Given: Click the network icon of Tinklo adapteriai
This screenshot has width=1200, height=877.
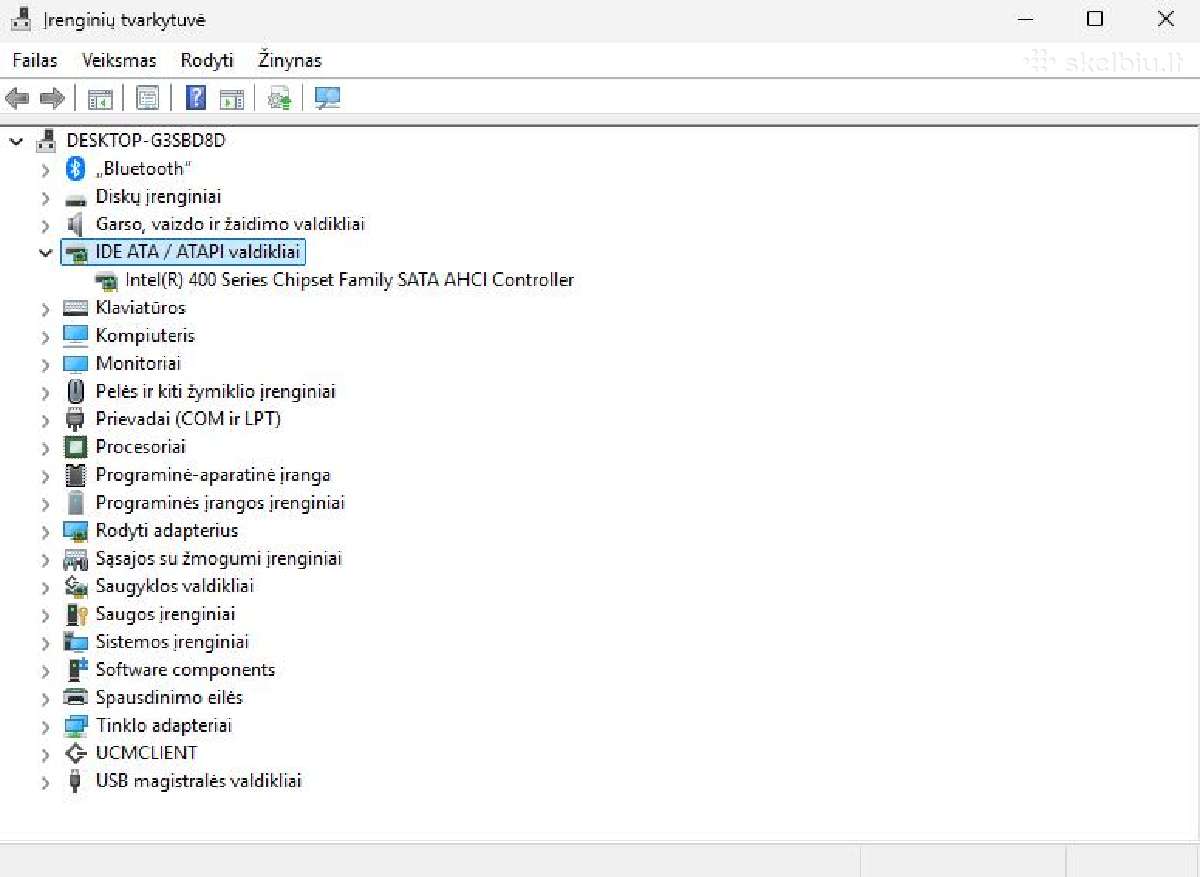Looking at the screenshot, I should (75, 725).
